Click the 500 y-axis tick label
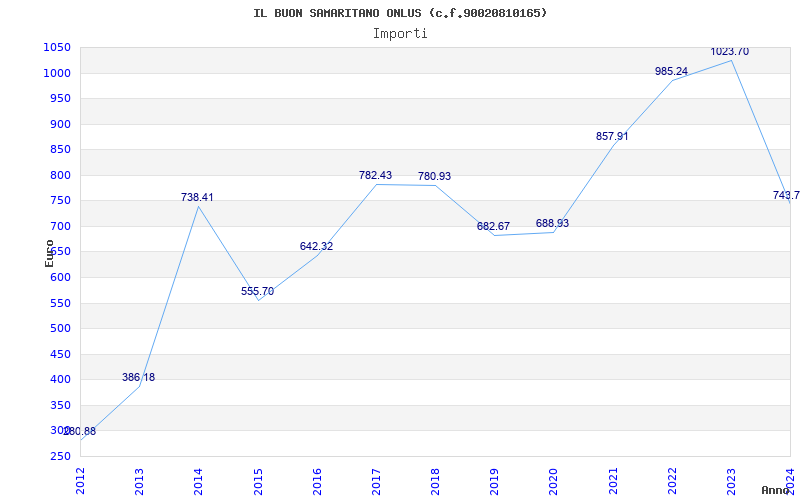800x500 pixels. click(x=60, y=329)
